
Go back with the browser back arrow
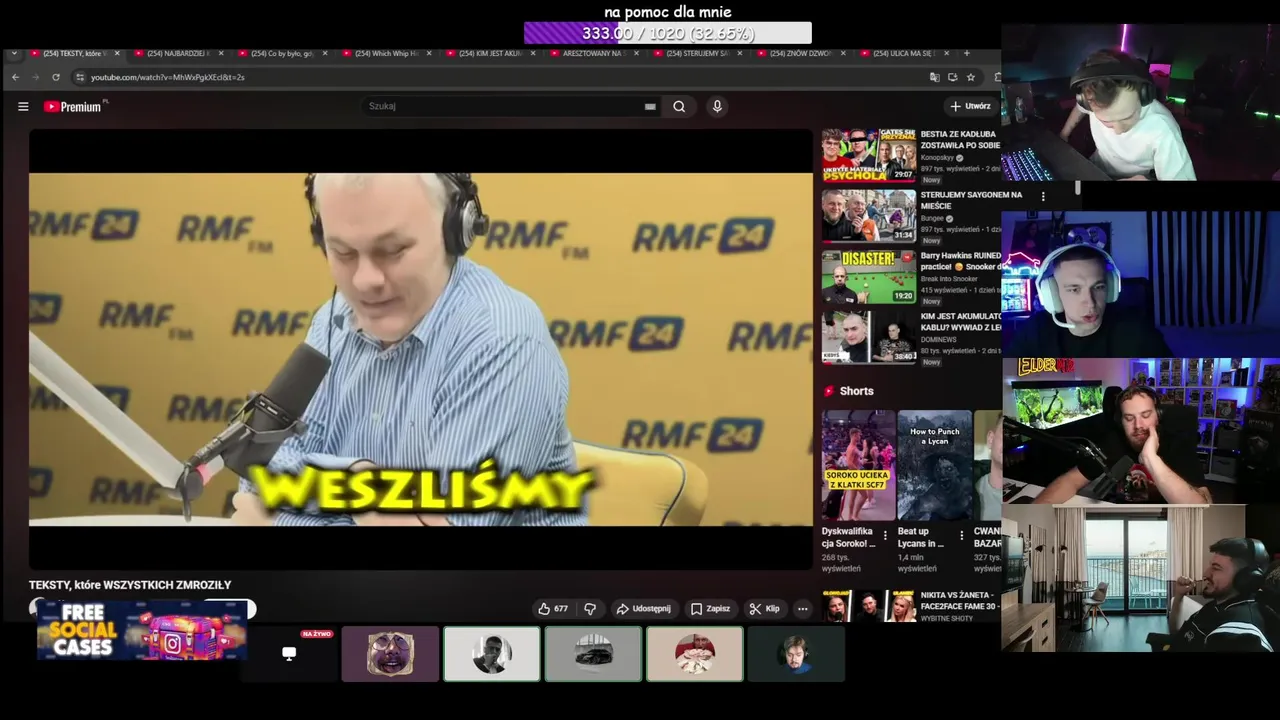click(x=15, y=77)
